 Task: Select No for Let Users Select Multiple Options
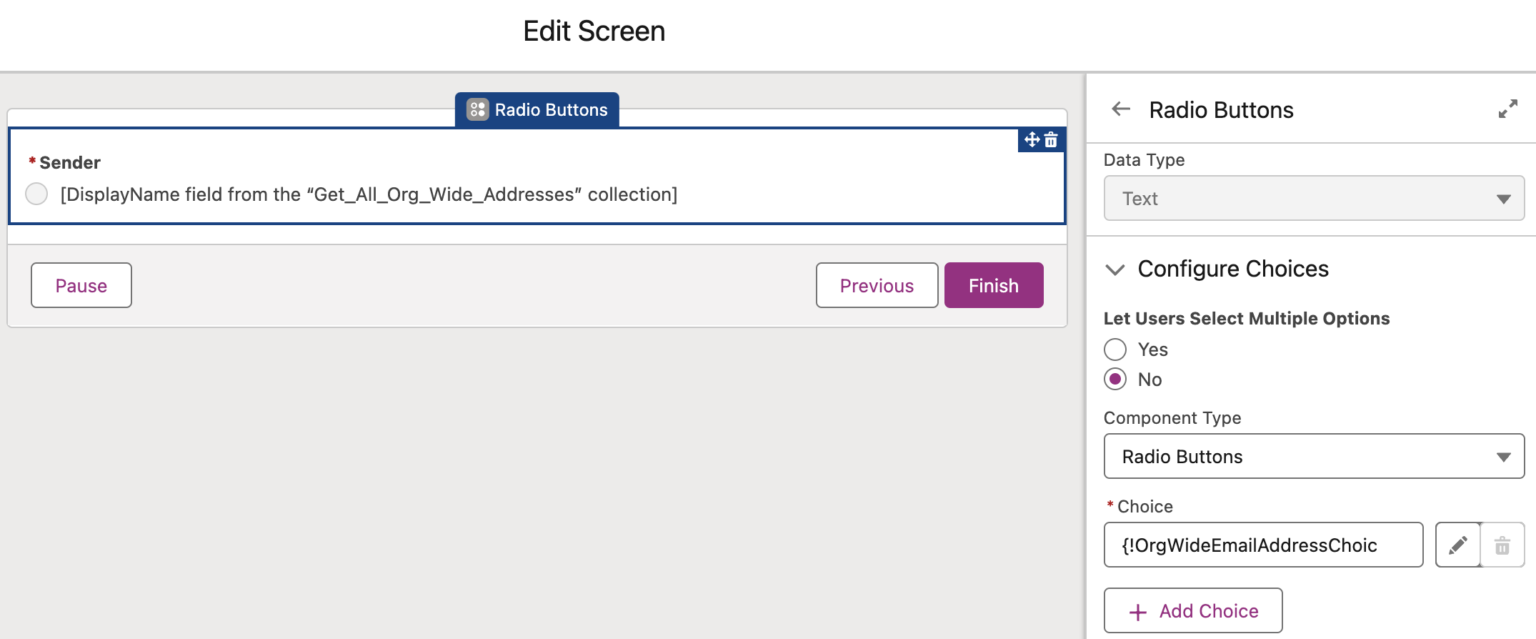(x=1115, y=379)
